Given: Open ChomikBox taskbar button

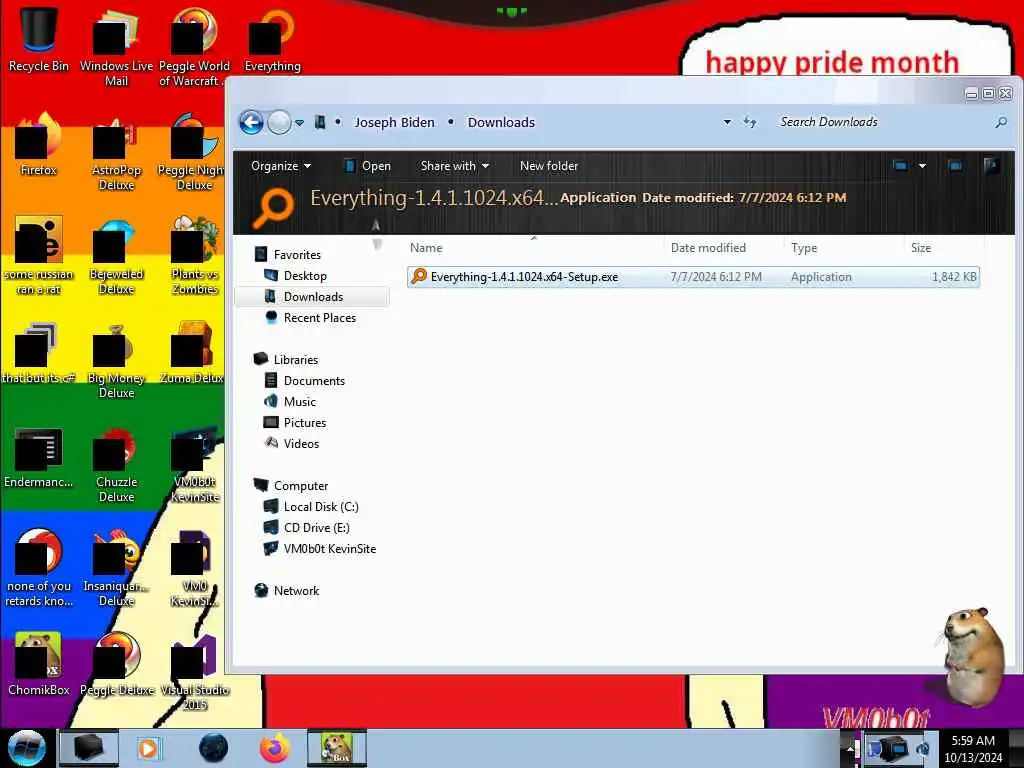Looking at the screenshot, I should pos(337,748).
